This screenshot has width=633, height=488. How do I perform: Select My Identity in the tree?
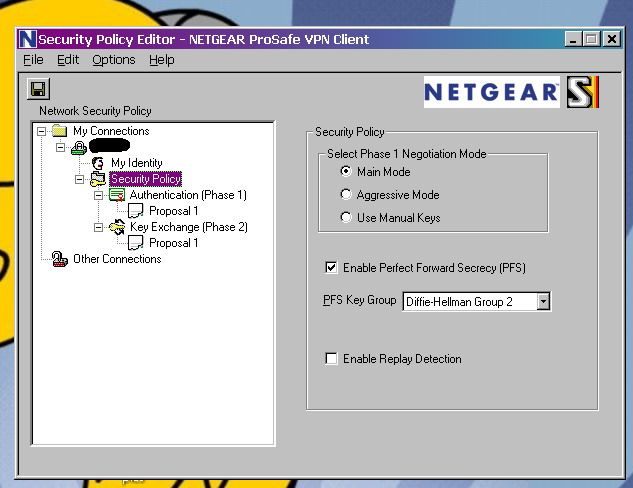click(x=136, y=163)
